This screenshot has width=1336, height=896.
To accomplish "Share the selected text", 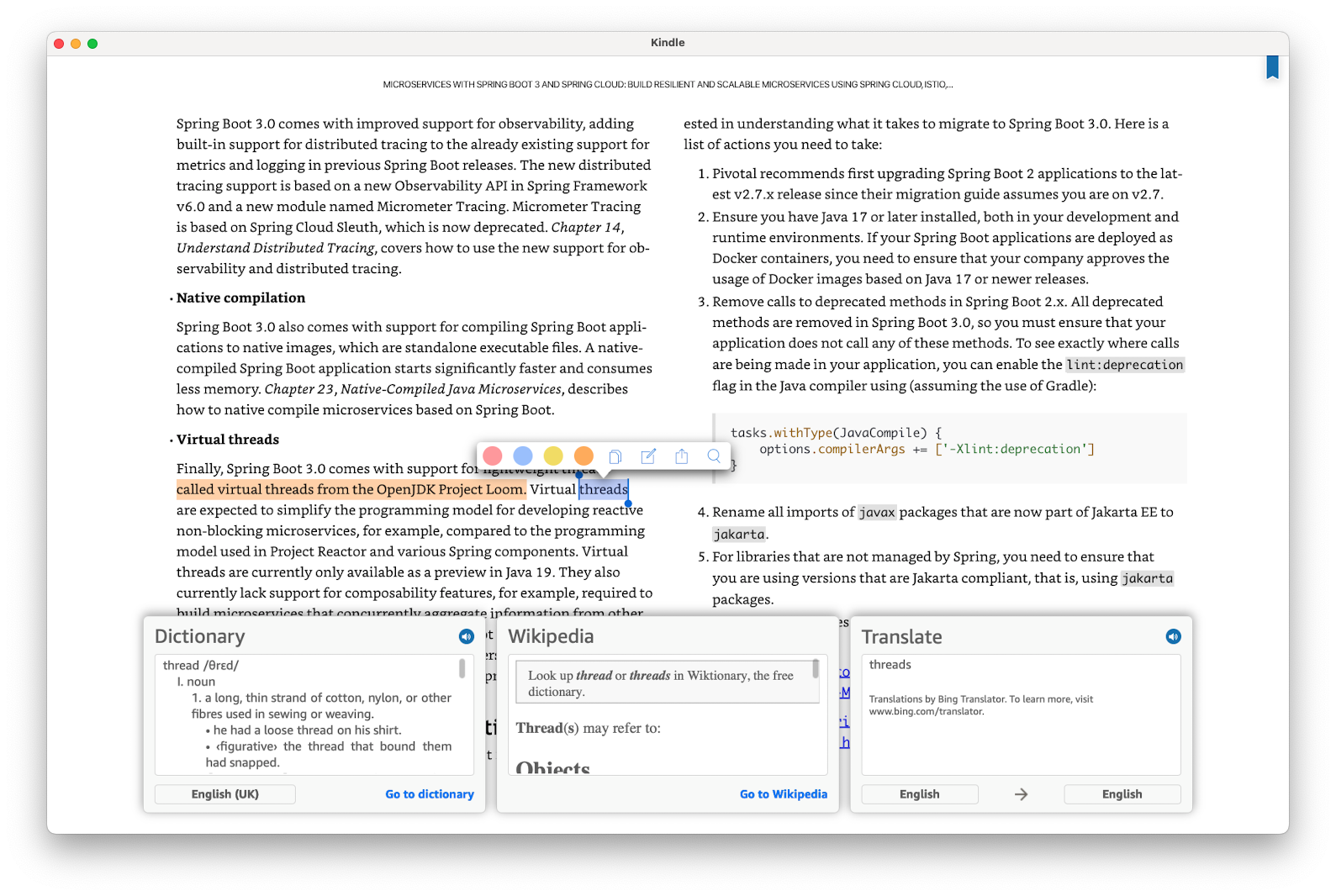I will tap(682, 456).
